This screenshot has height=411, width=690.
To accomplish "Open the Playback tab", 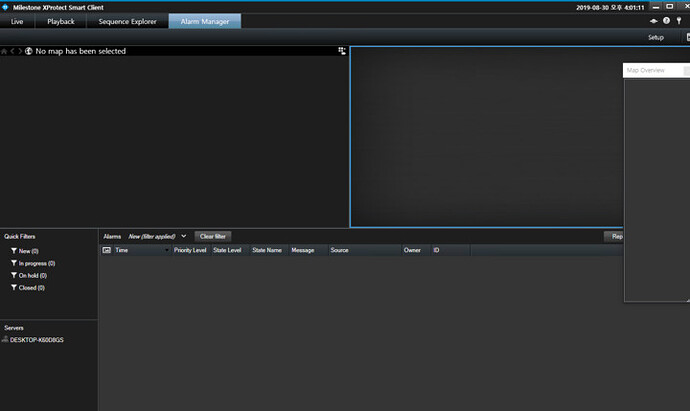I will (61, 21).
